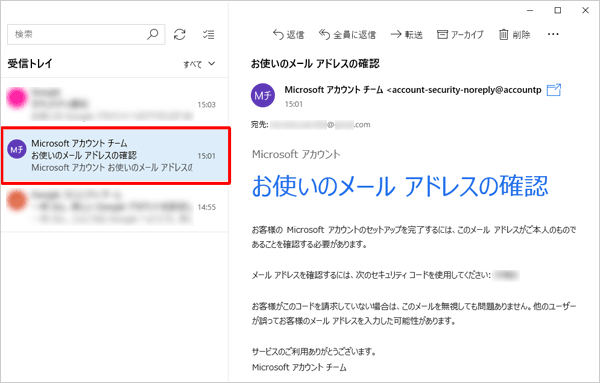Viewport: 600px width, 383px height.
Task: Click the search magnifier icon
Action: click(152, 34)
